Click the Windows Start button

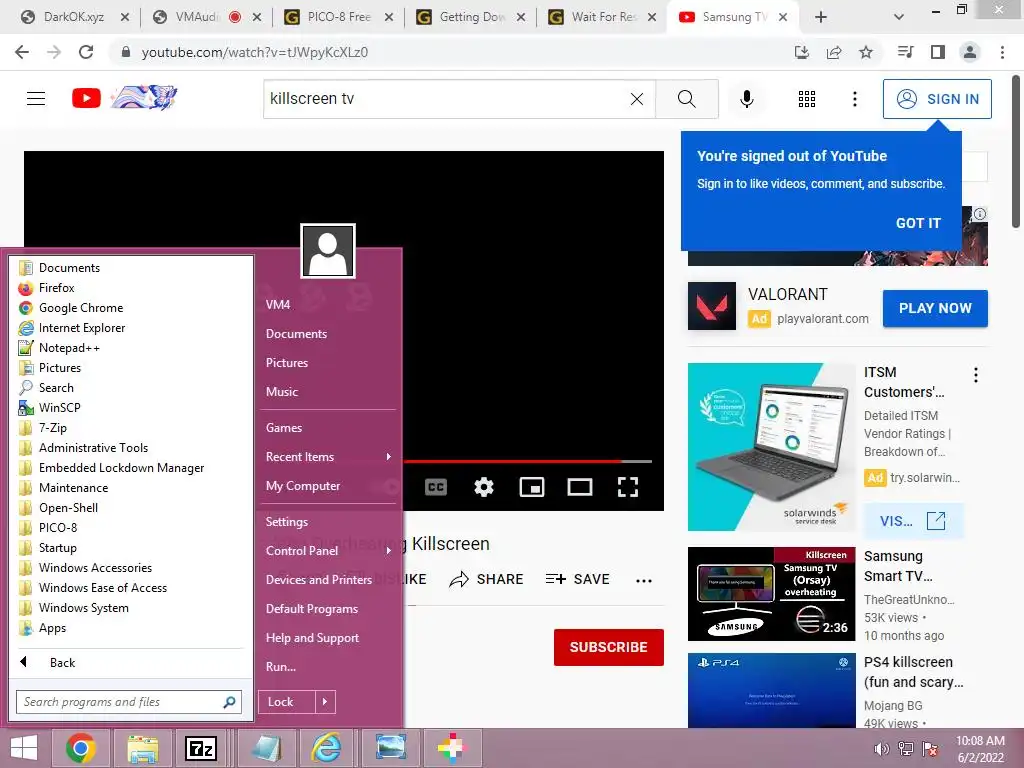point(24,748)
